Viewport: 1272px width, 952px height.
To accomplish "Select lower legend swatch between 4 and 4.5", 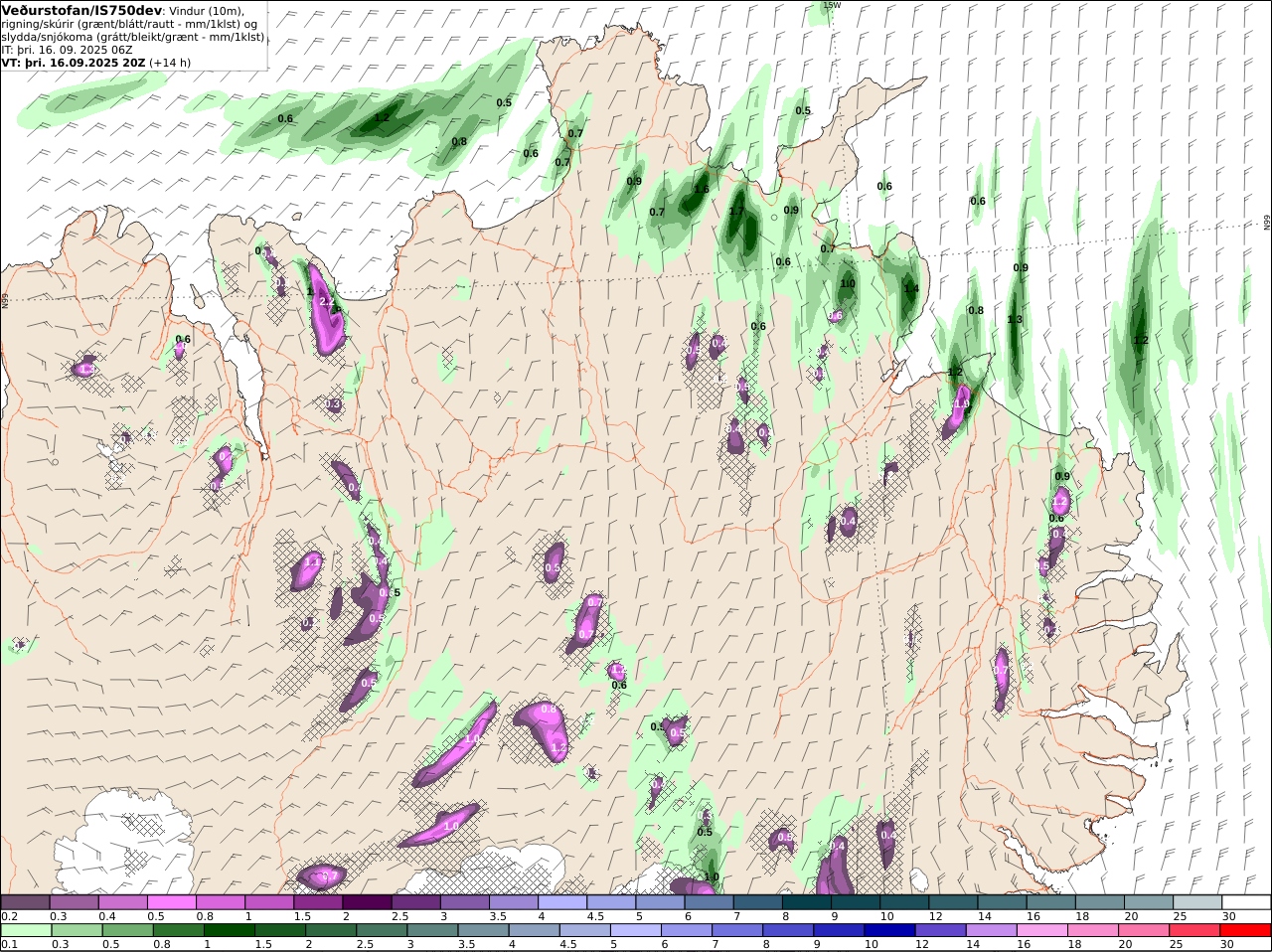I will click(534, 930).
